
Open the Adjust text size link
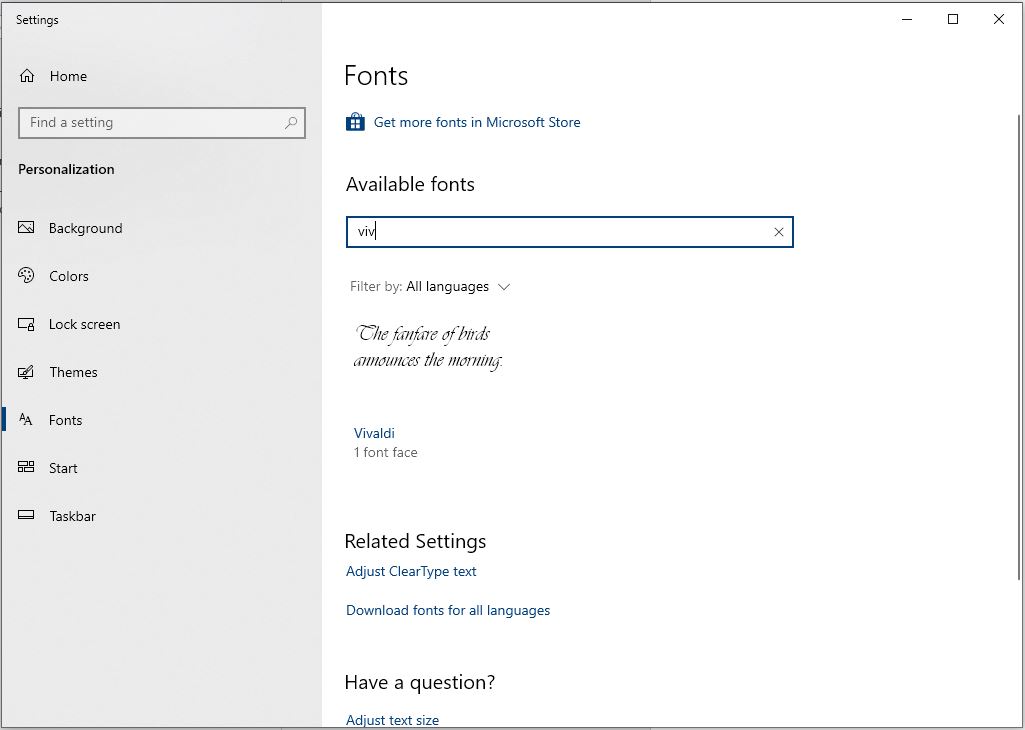coord(392,720)
